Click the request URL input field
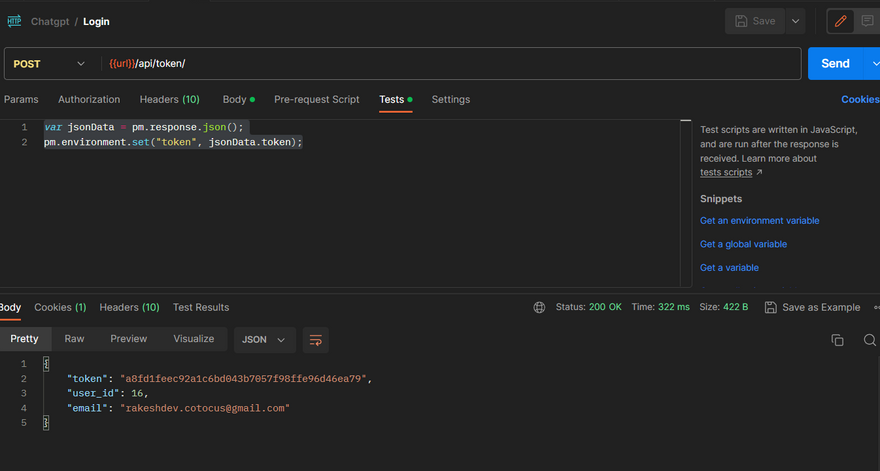880x471 pixels. coord(450,64)
